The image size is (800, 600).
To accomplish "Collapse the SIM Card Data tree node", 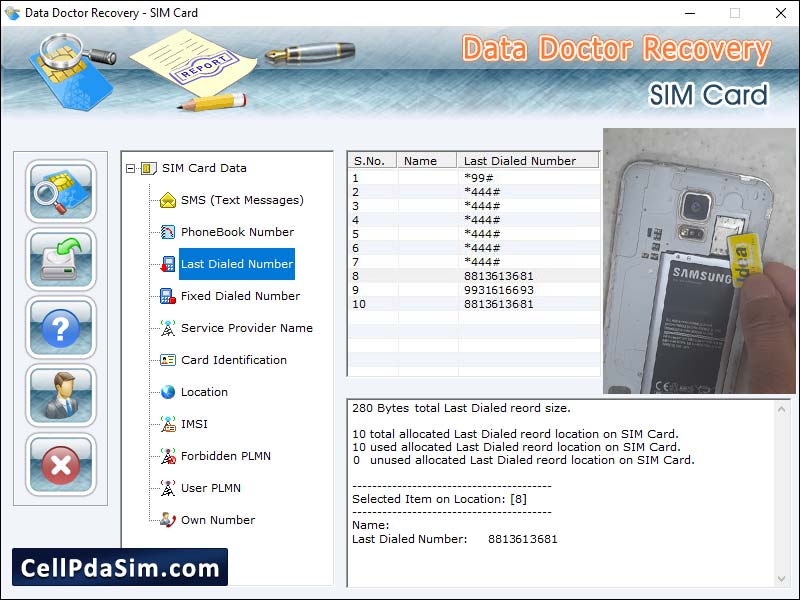I will (x=131, y=168).
